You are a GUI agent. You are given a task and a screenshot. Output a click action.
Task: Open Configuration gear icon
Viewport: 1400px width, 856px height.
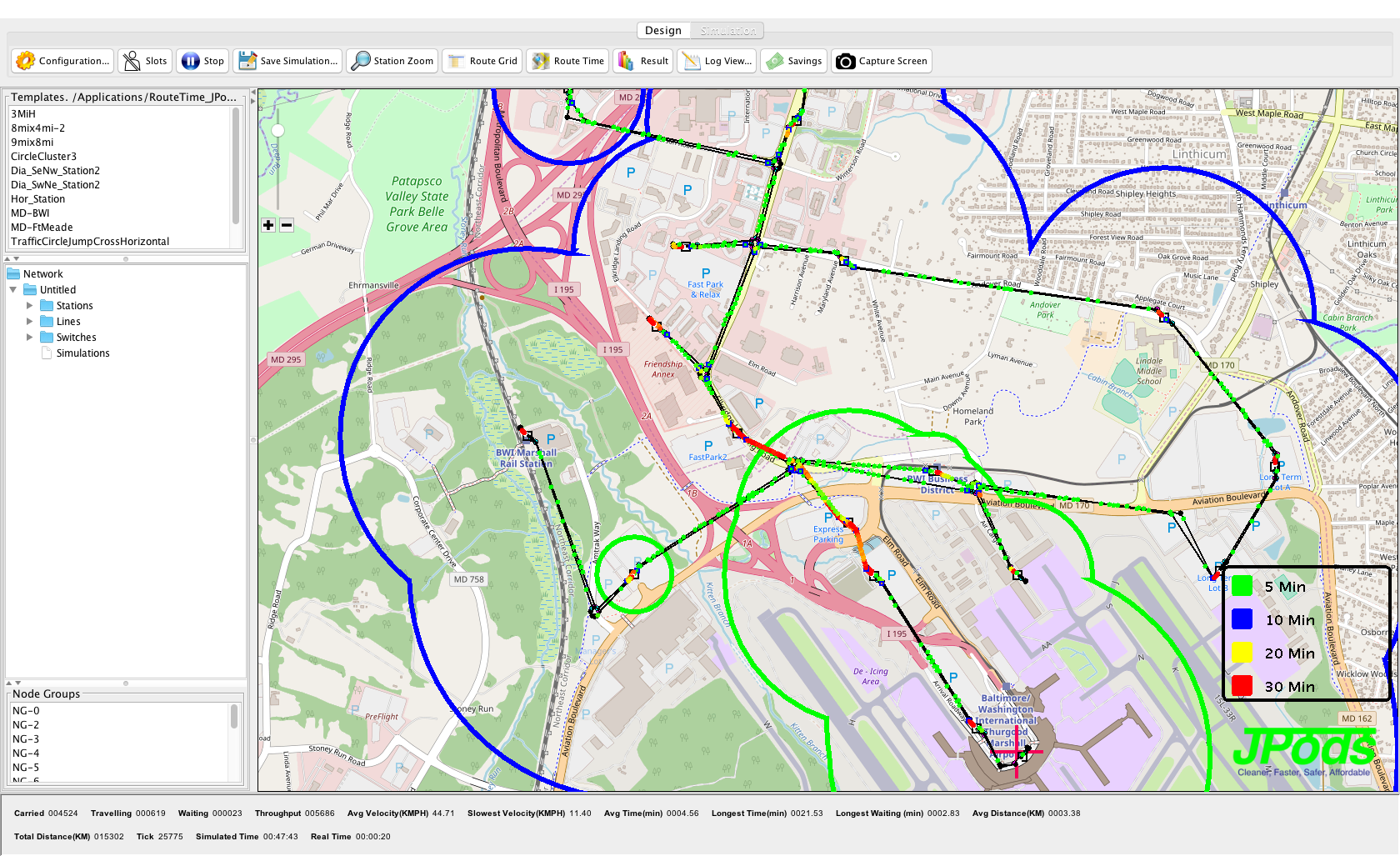(x=26, y=61)
